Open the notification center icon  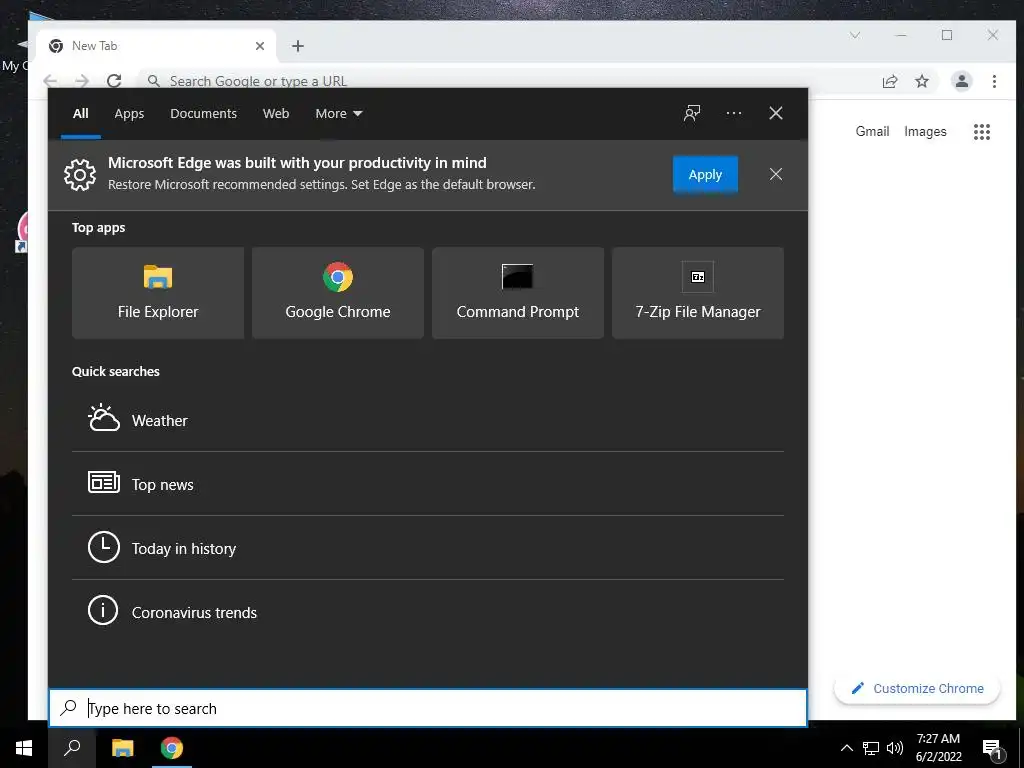click(x=992, y=748)
